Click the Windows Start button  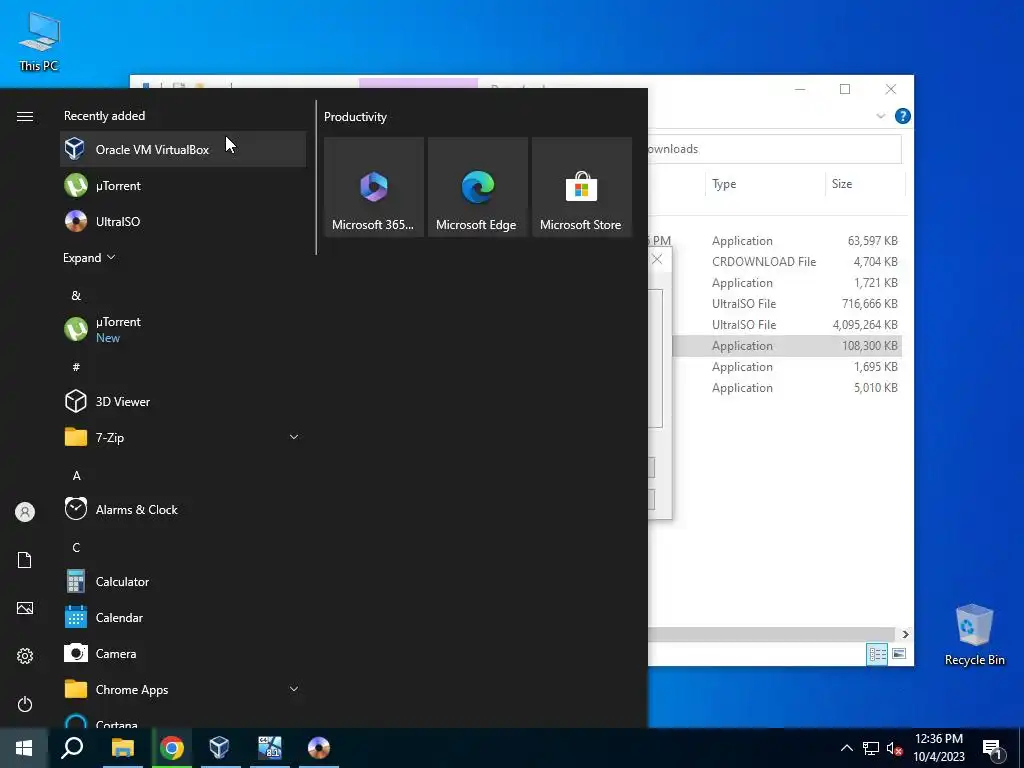24,748
